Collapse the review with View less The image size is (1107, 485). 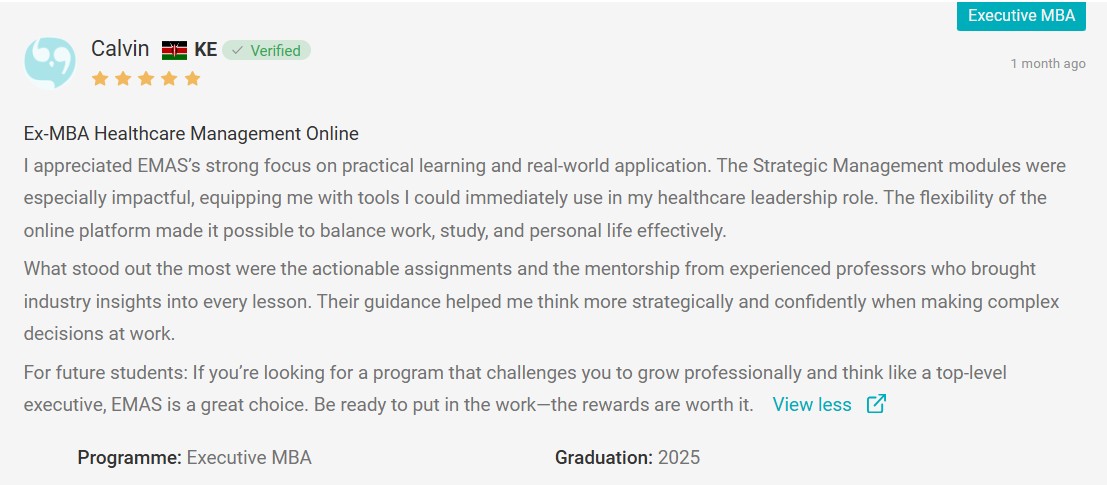click(x=812, y=405)
